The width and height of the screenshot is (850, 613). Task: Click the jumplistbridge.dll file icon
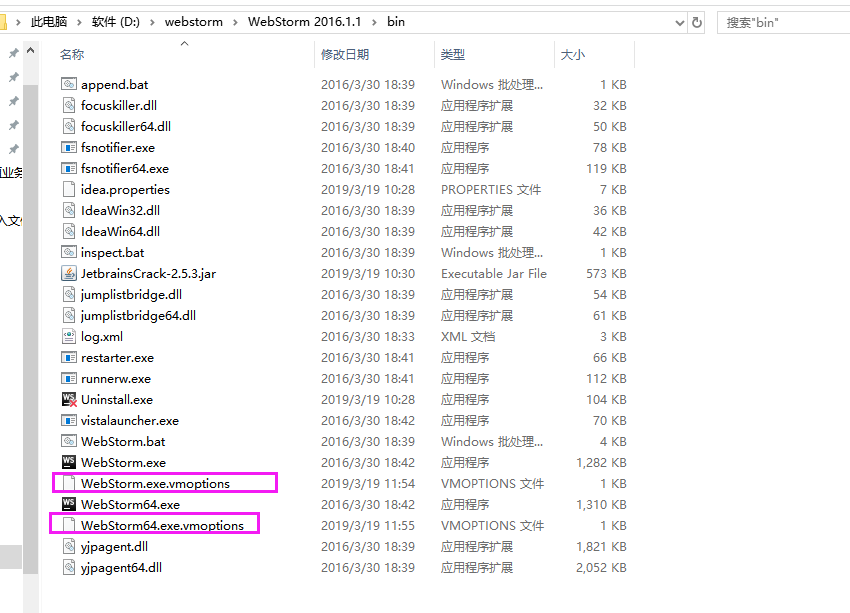click(x=69, y=294)
